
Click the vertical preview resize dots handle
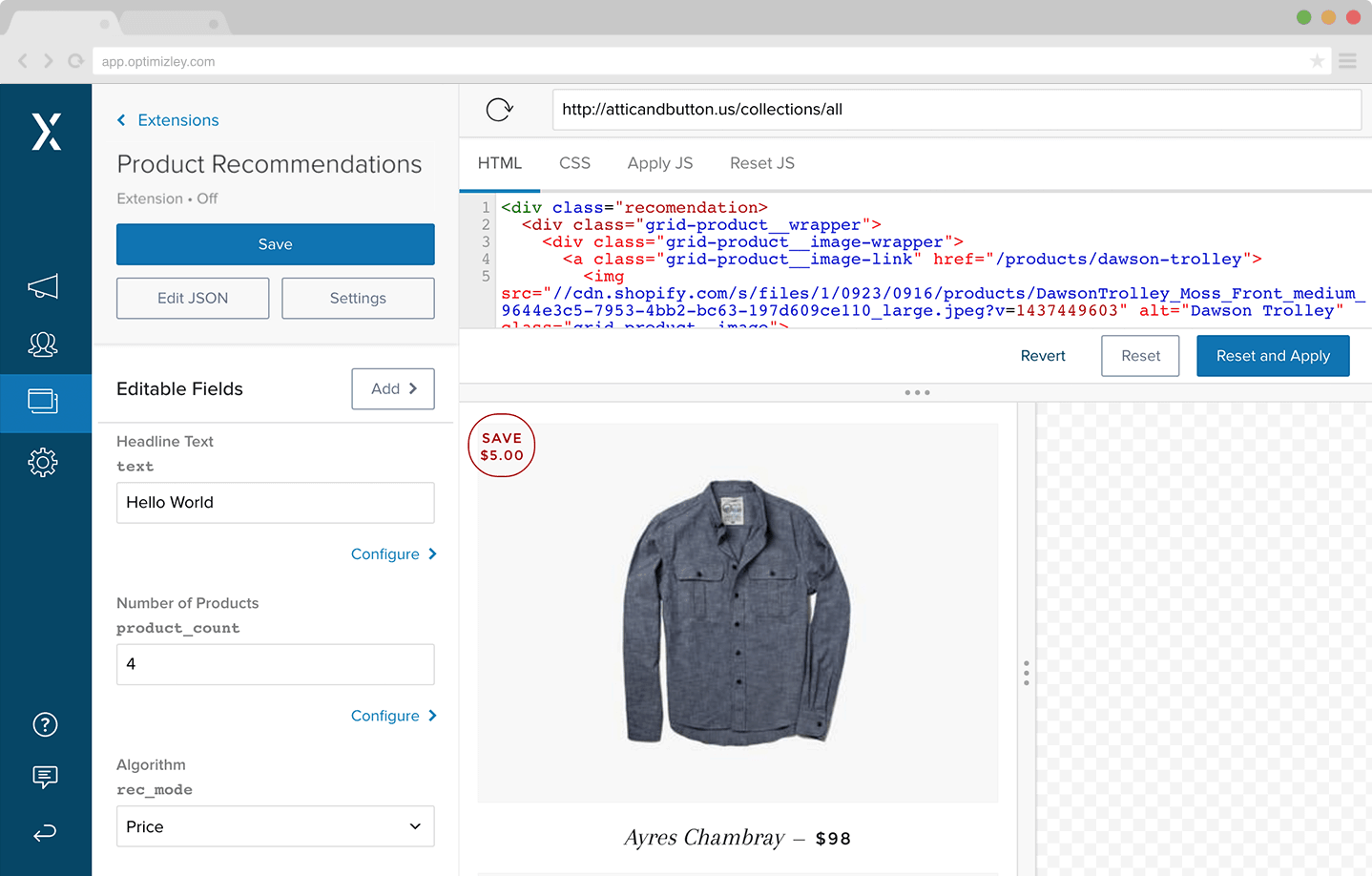pyautogui.click(x=1027, y=673)
